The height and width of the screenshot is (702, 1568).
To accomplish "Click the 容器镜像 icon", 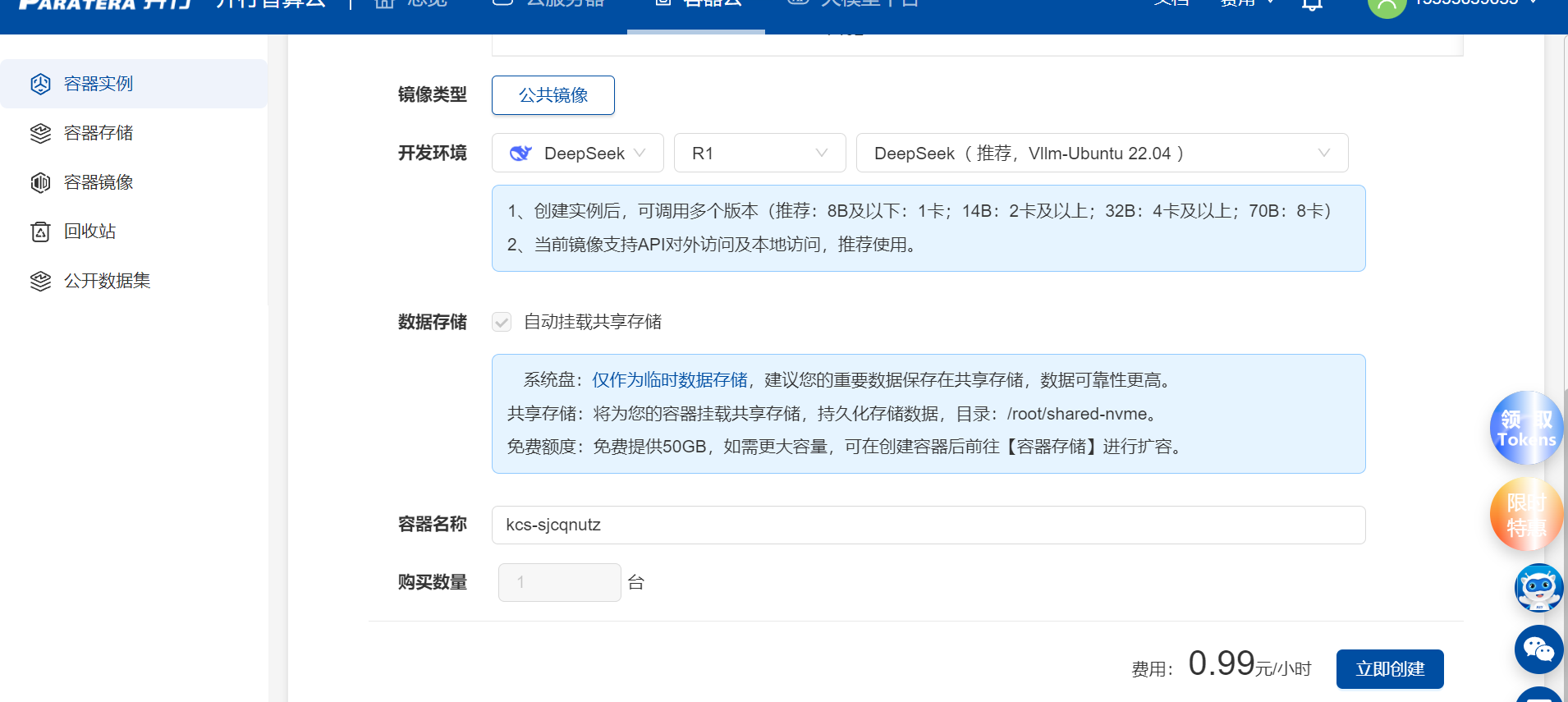I will click(40, 182).
